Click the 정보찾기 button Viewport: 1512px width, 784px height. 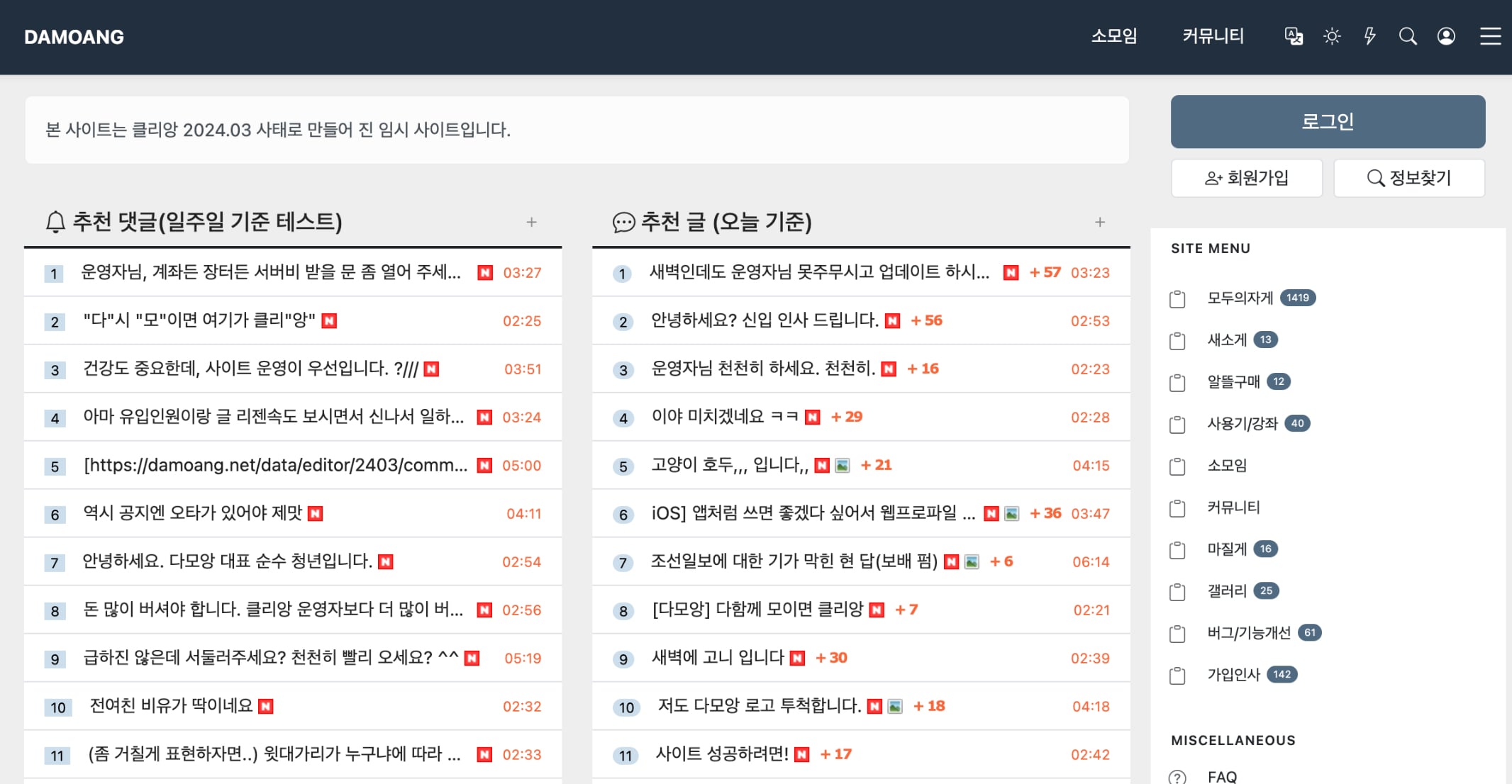(1409, 178)
